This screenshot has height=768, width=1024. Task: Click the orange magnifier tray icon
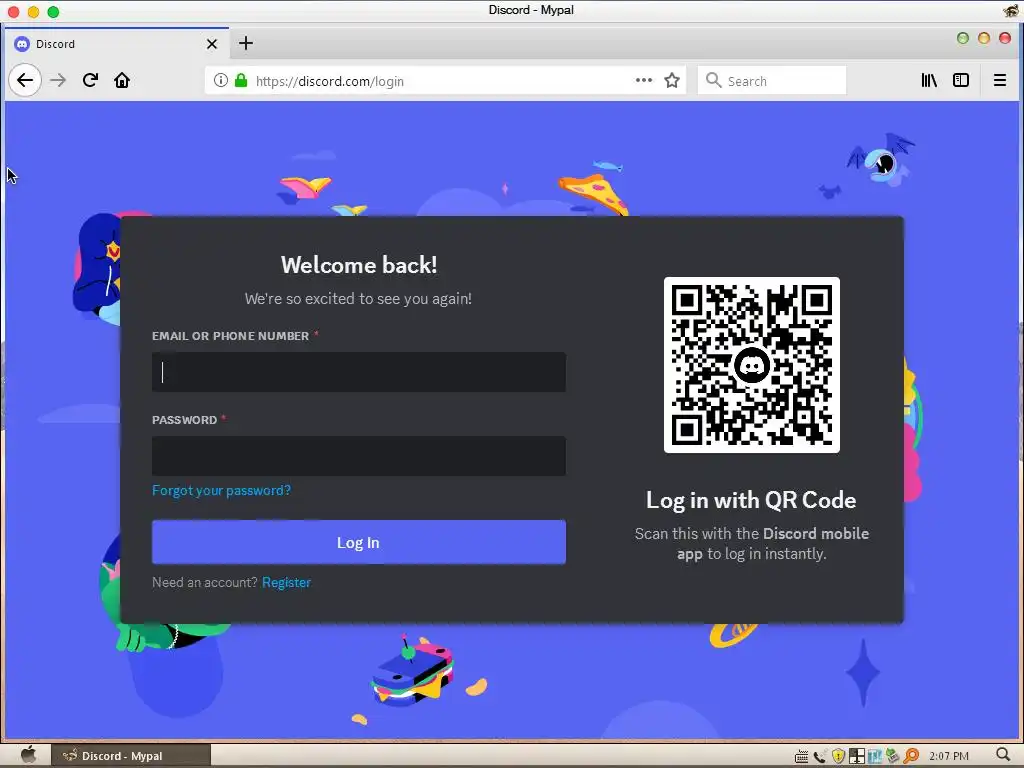(911, 756)
